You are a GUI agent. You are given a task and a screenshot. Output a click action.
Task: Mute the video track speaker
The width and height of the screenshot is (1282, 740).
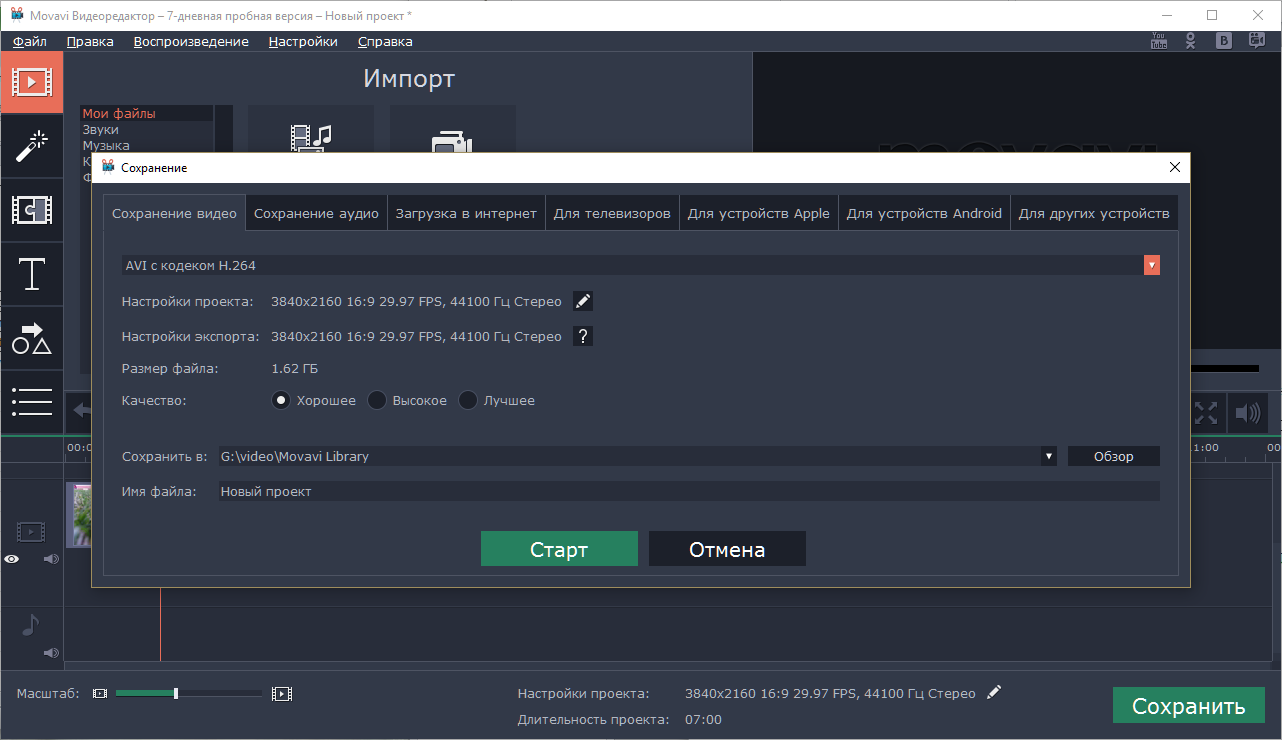click(52, 559)
